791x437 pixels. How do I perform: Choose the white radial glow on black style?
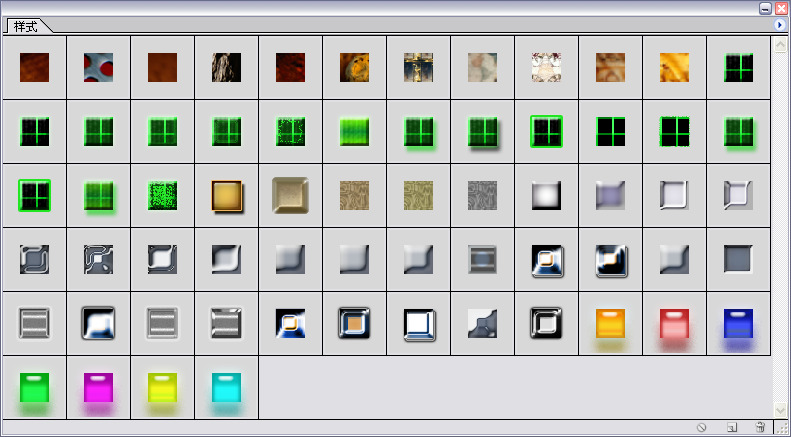(546, 196)
